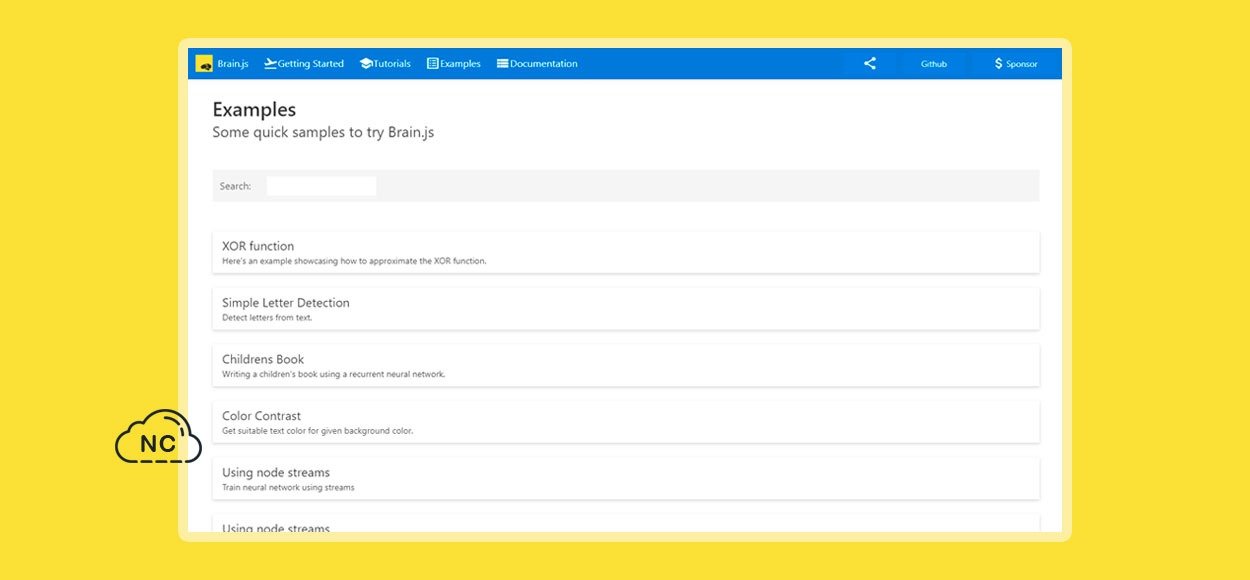The height and width of the screenshot is (580, 1250).
Task: Click the Brain.js yellow logo icon
Action: pyautogui.click(x=204, y=64)
